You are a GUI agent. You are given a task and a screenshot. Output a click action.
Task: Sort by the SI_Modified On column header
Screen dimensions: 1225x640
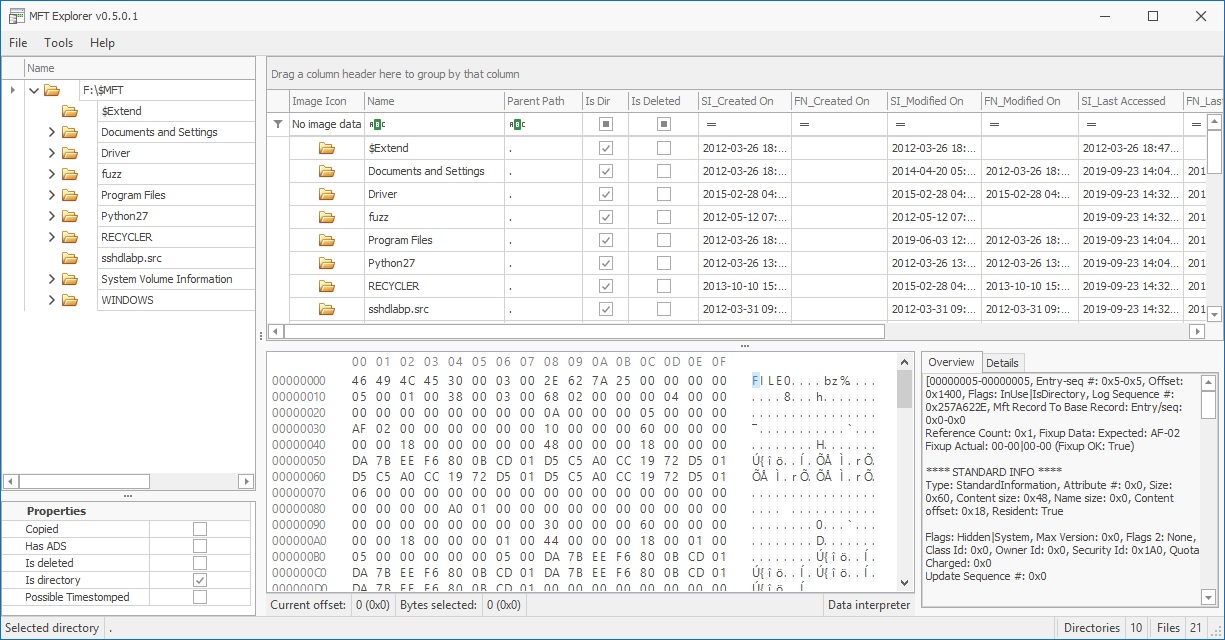tap(933, 101)
